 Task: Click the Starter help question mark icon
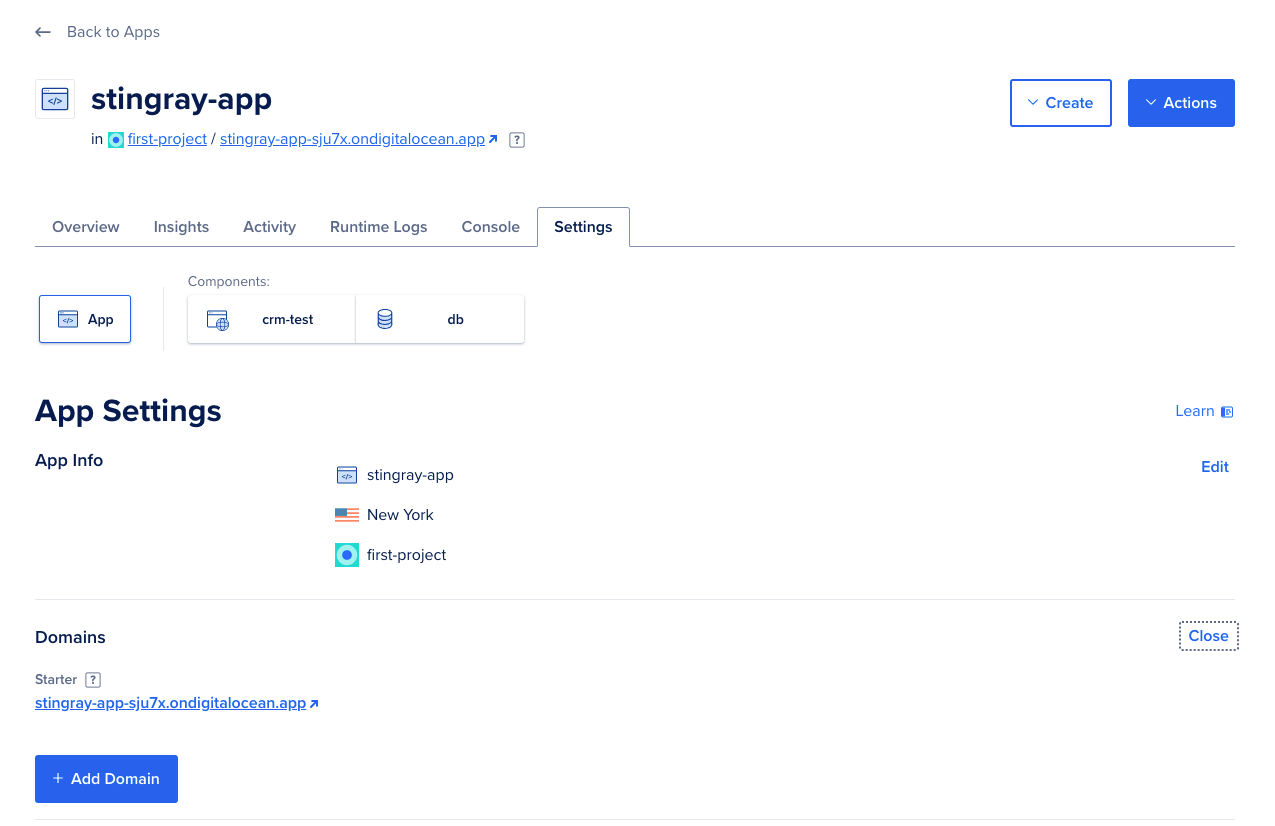[x=93, y=680]
